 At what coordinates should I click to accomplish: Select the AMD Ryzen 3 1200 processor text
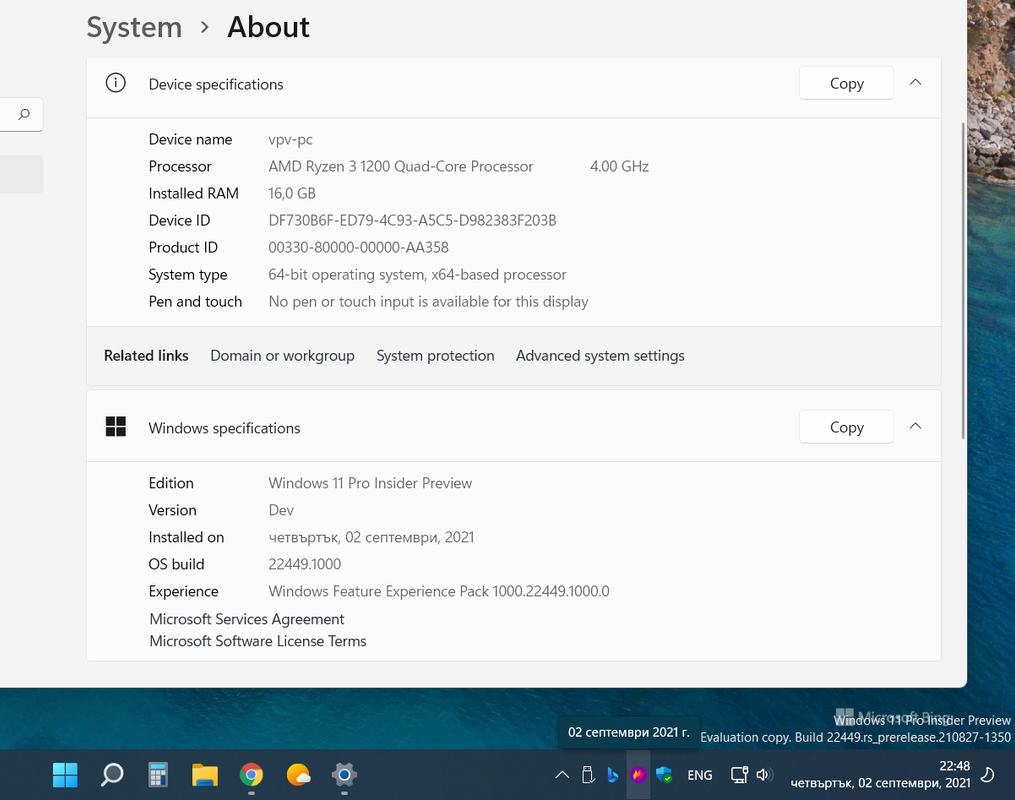tap(401, 166)
